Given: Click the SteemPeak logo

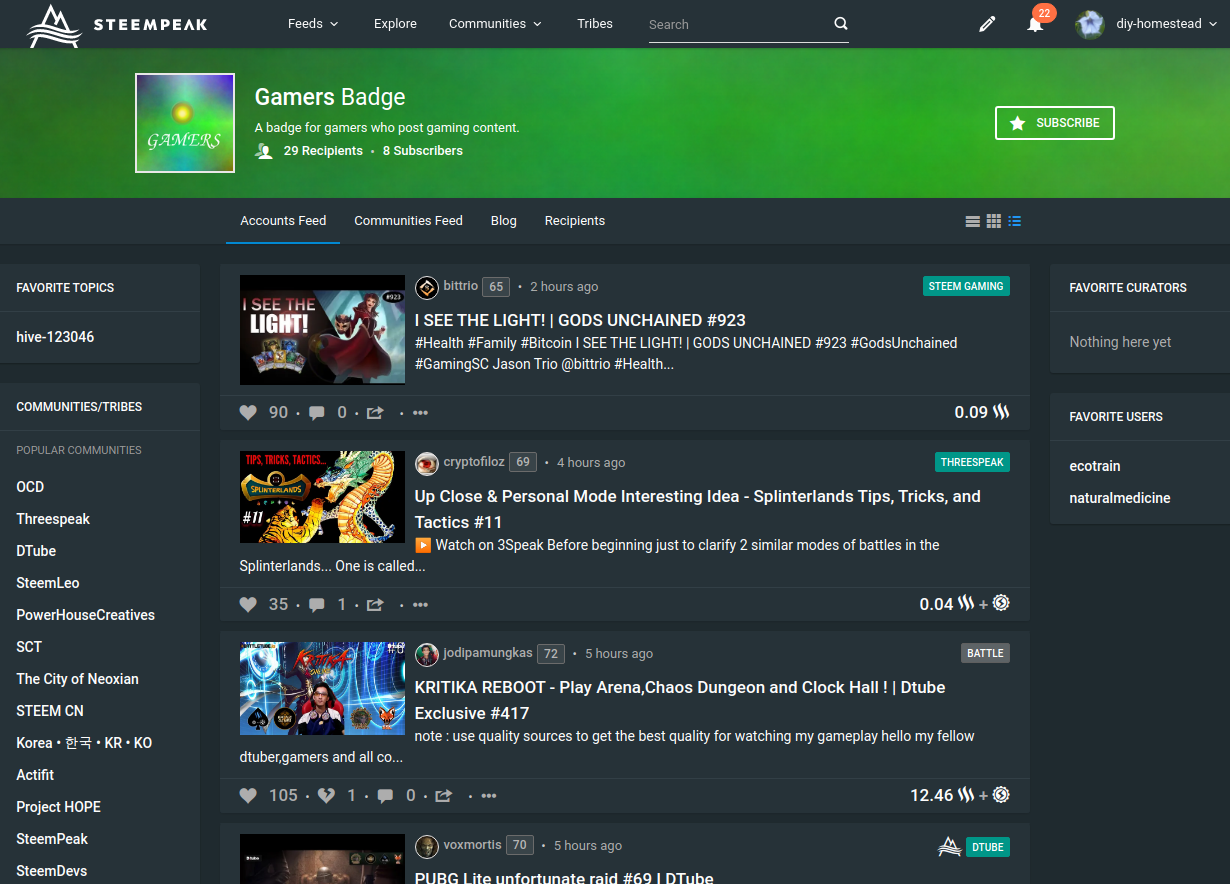Looking at the screenshot, I should (x=116, y=24).
